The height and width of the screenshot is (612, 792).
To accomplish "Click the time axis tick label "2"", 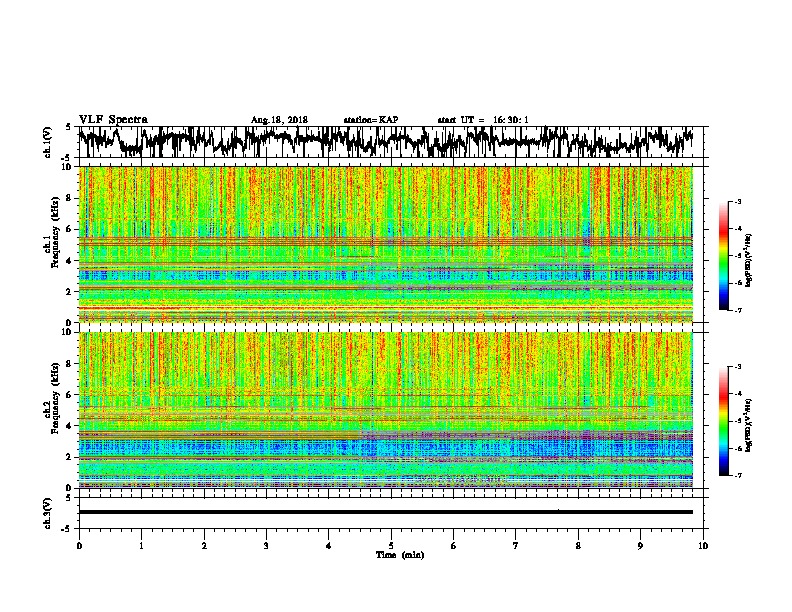I will click(x=204, y=546).
